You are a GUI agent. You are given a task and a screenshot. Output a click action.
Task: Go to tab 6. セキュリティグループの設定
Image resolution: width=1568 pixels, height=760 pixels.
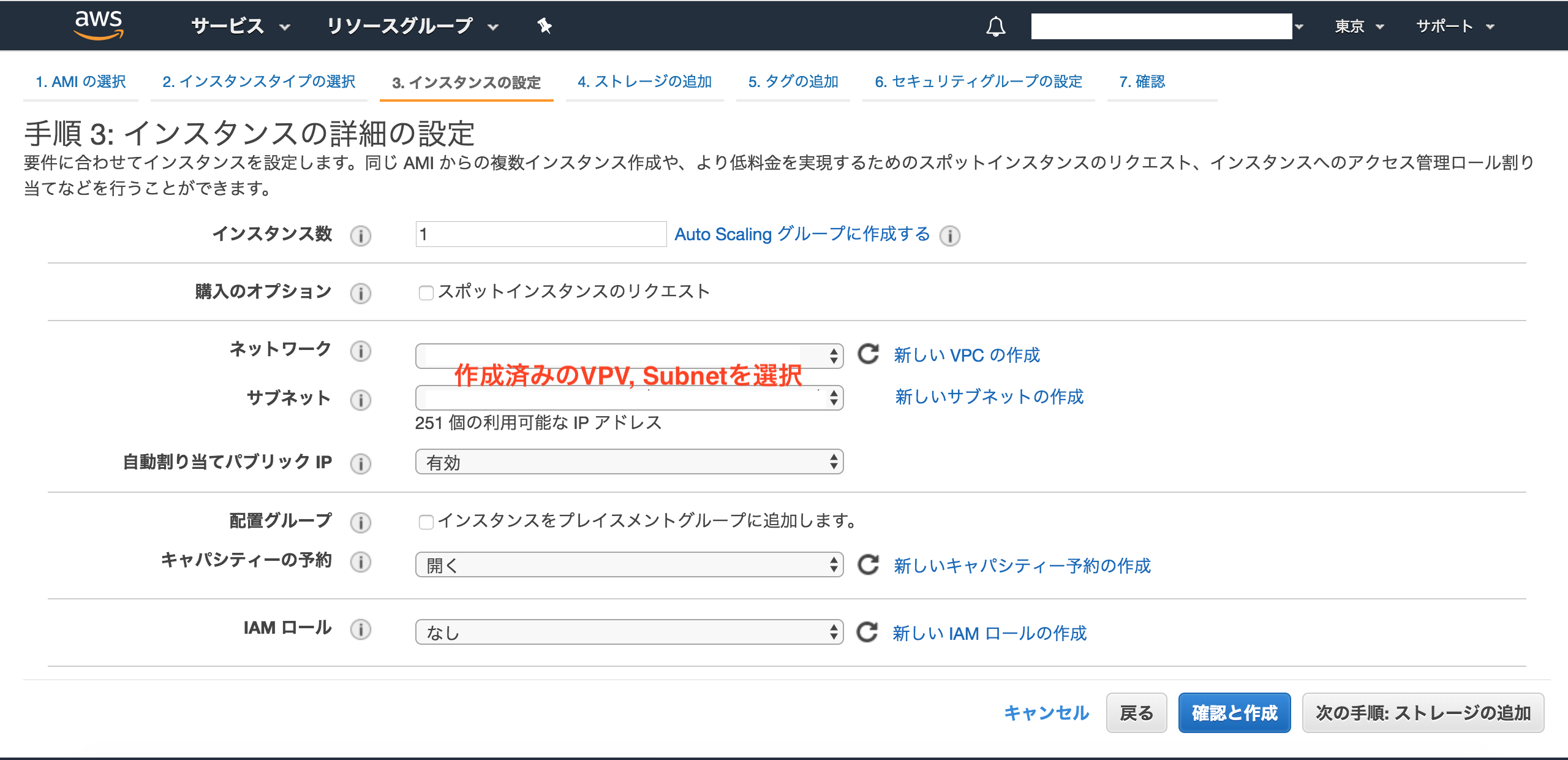(978, 82)
